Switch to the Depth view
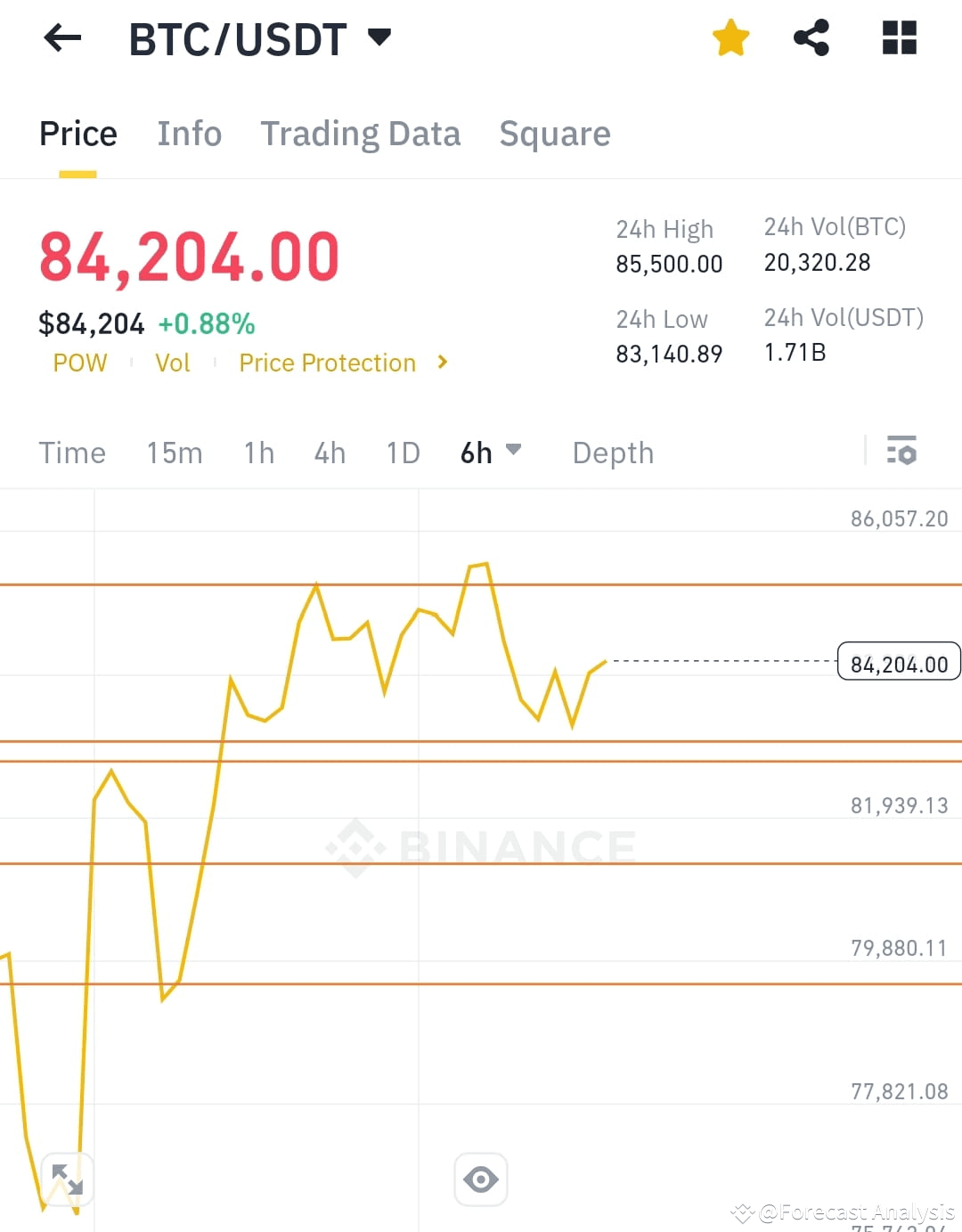This screenshot has width=962, height=1232. (x=612, y=453)
